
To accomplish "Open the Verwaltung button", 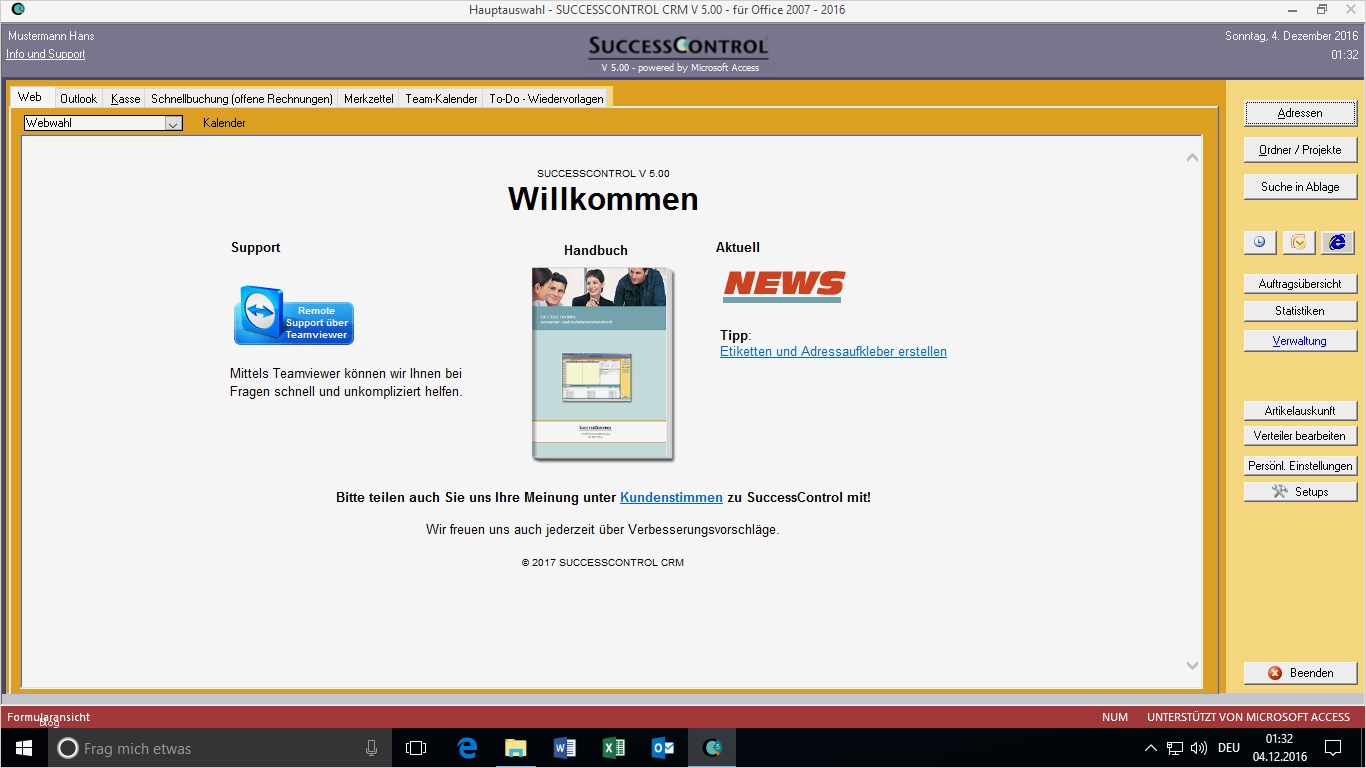I will [1300, 341].
